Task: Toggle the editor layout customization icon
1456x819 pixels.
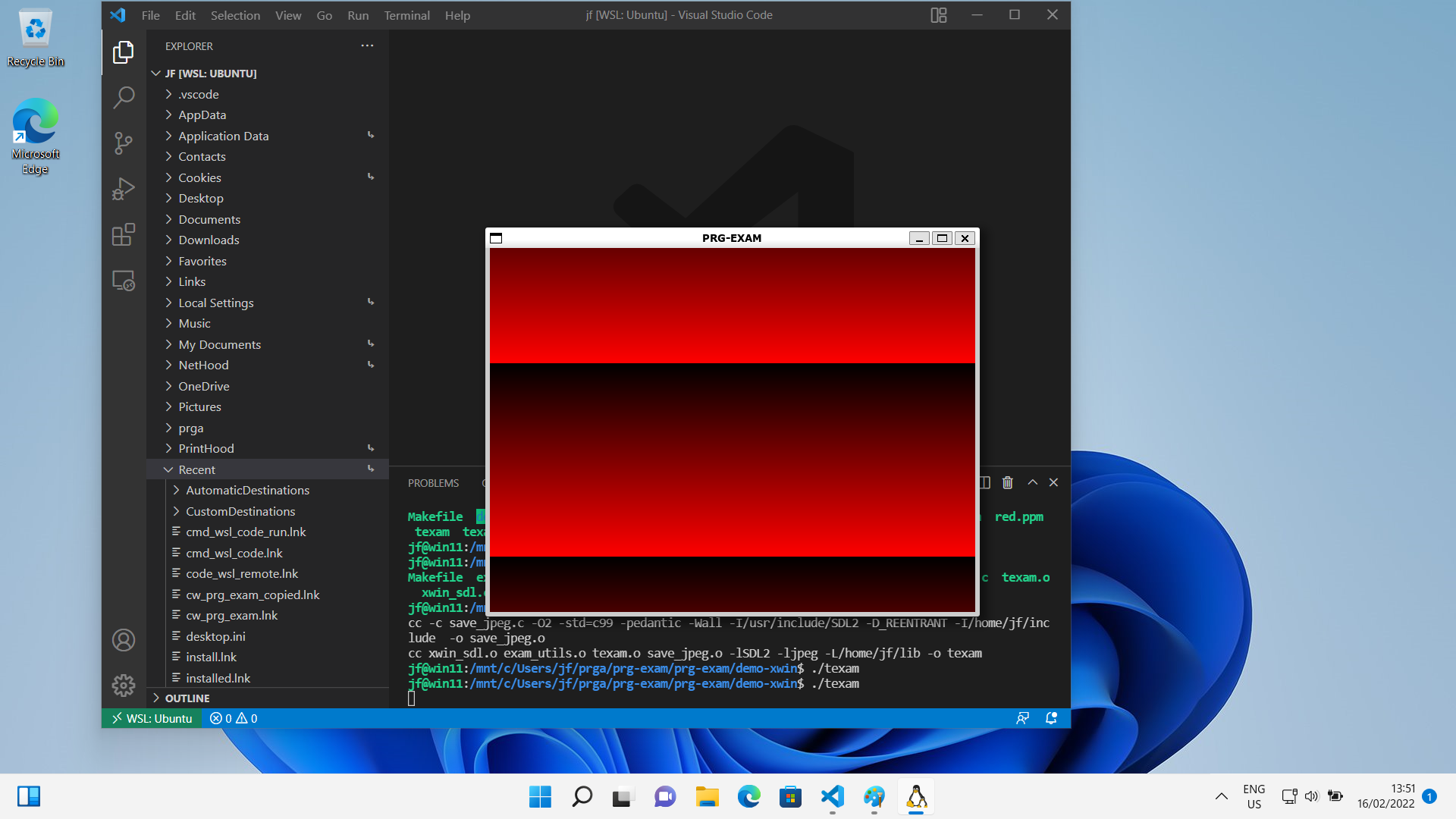Action: (939, 15)
